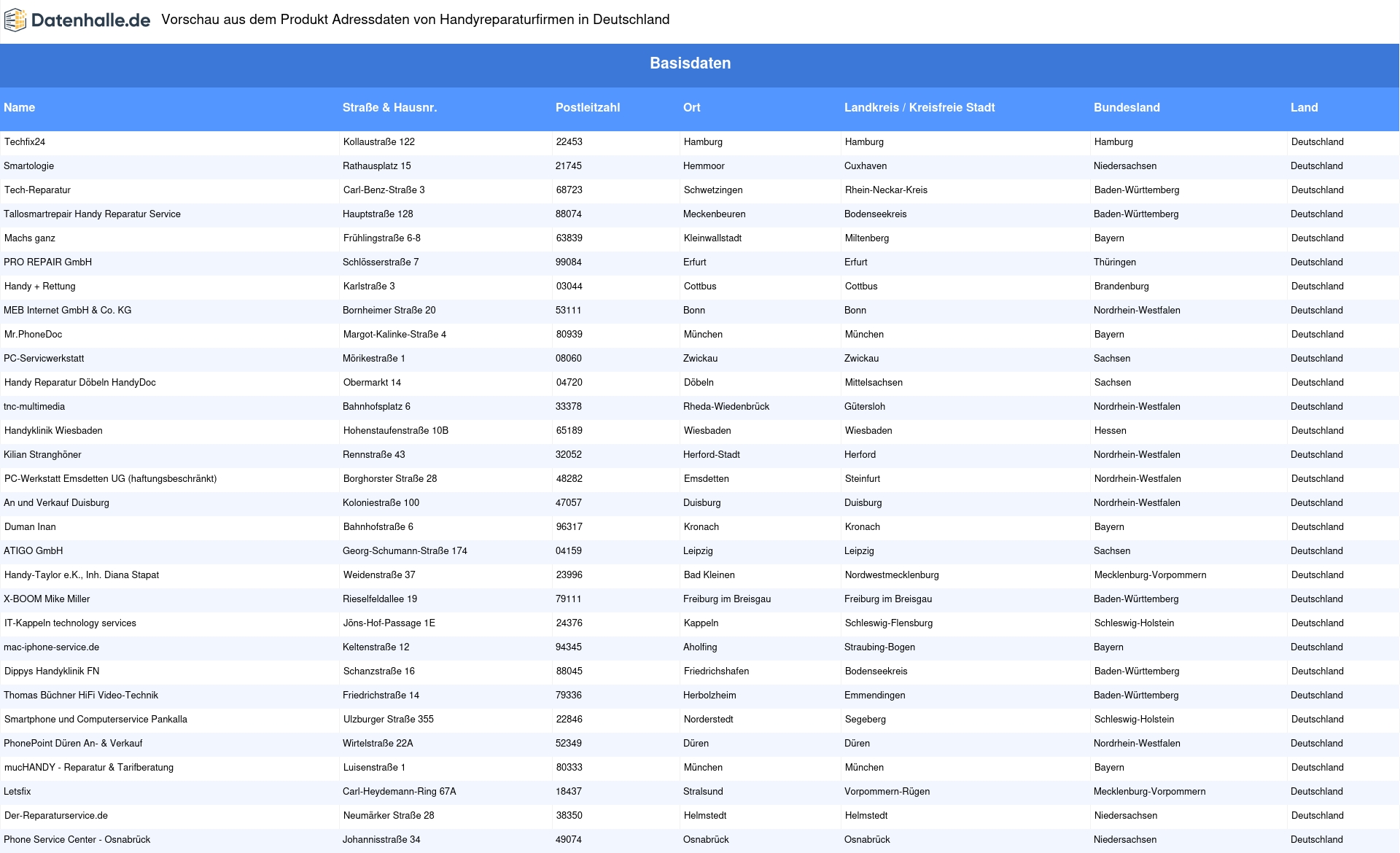Click postal code 03044
This screenshot has height=853, width=1400.
(569, 287)
